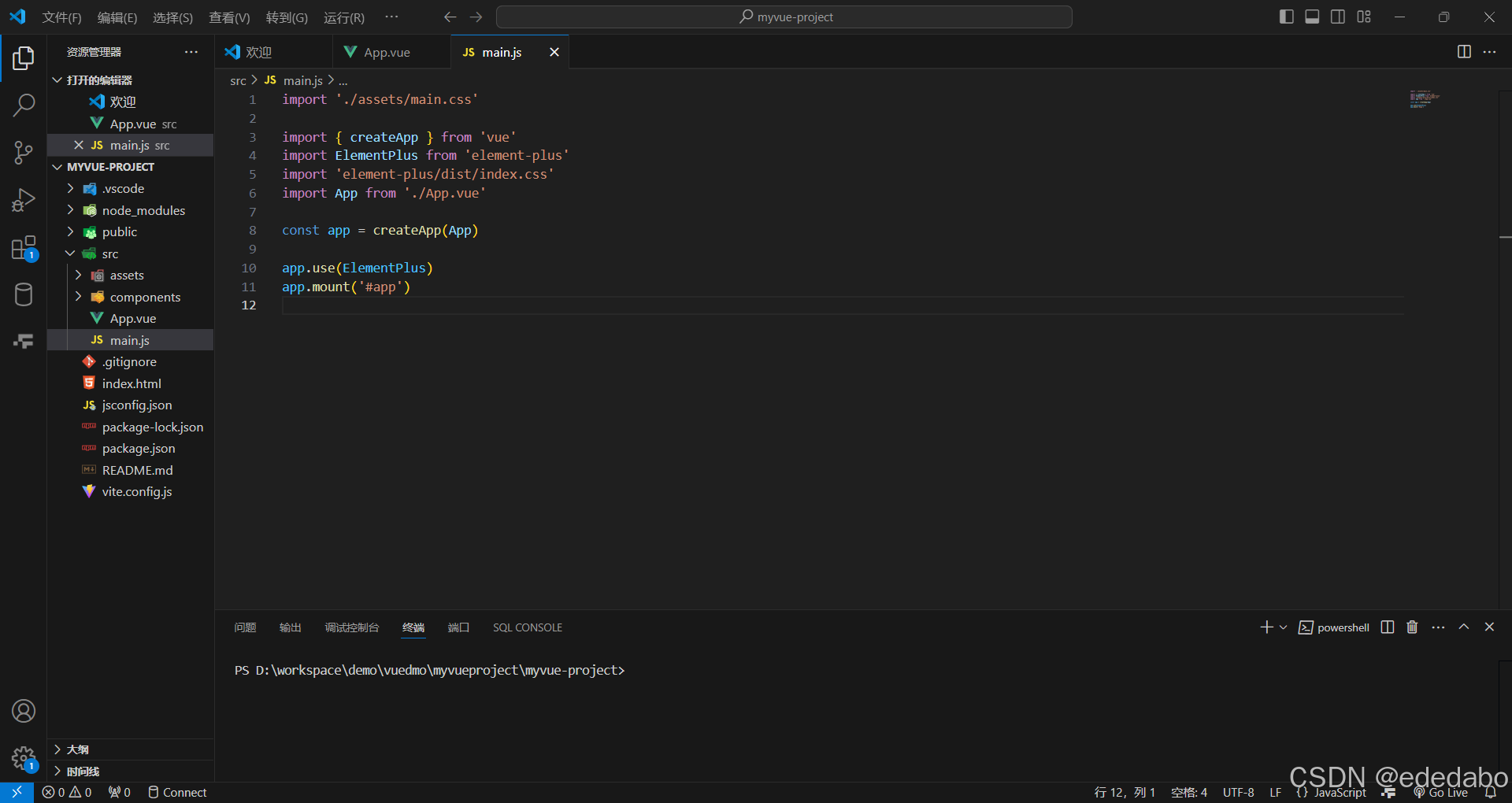Image resolution: width=1512 pixels, height=803 pixels.
Task: Open notifications bell in status bar
Action: (1491, 793)
